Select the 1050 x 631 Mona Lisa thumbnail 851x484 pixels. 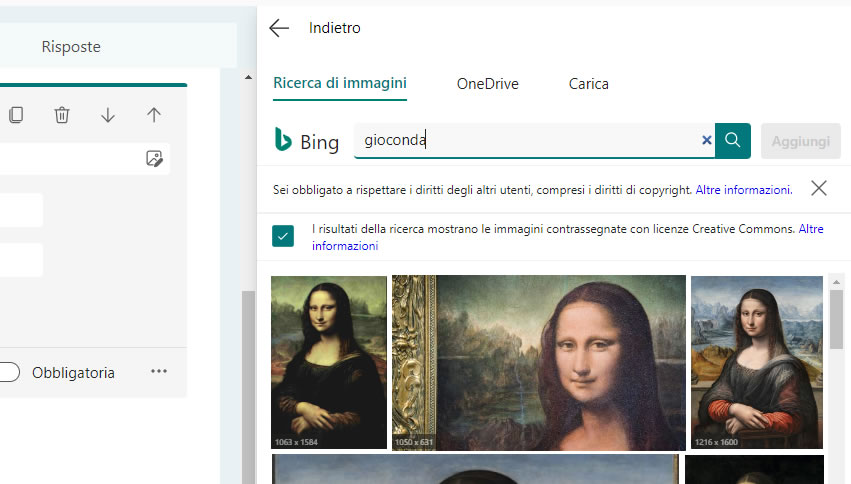click(538, 363)
